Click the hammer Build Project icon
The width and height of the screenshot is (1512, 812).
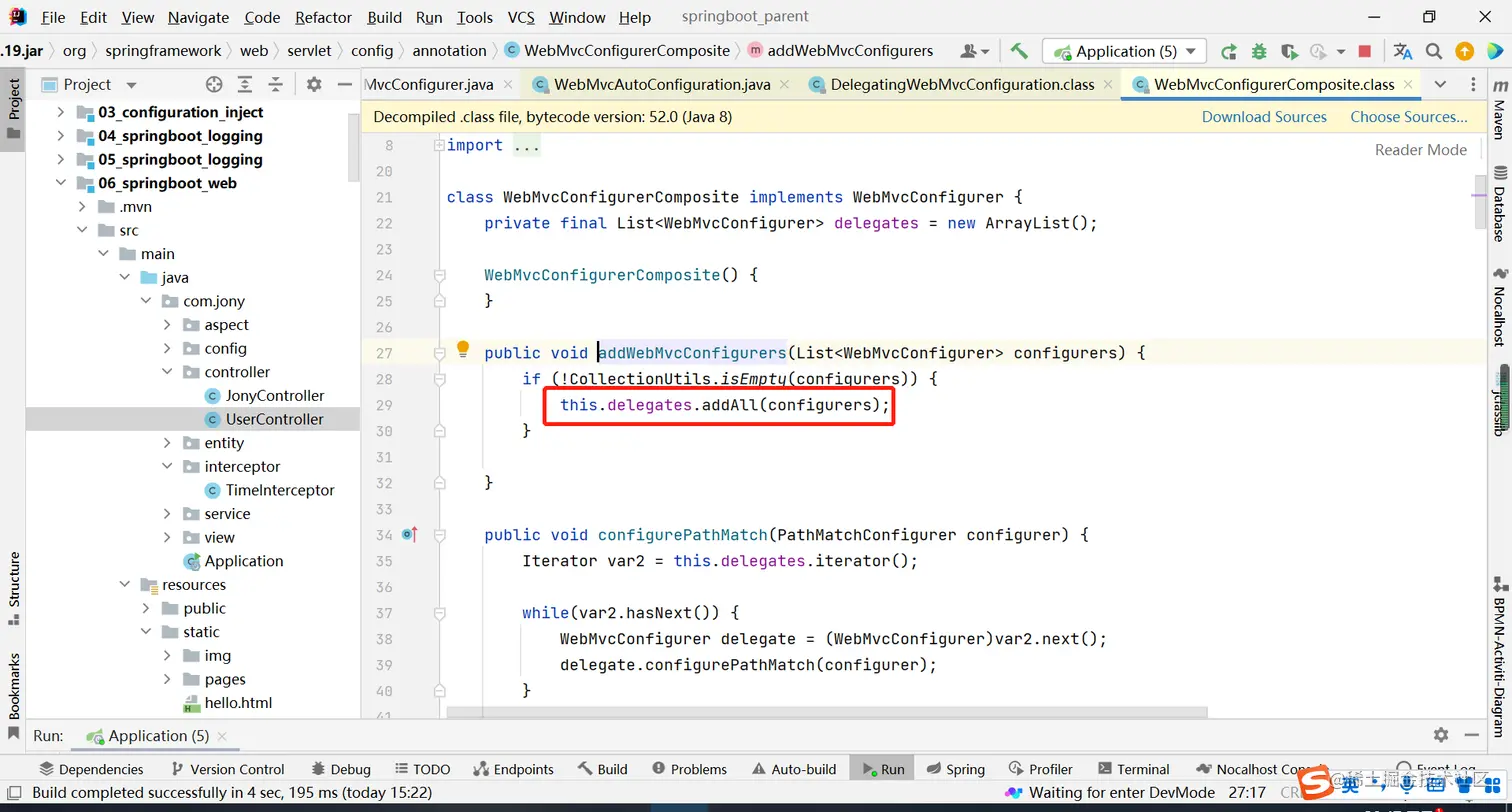[x=1019, y=51]
